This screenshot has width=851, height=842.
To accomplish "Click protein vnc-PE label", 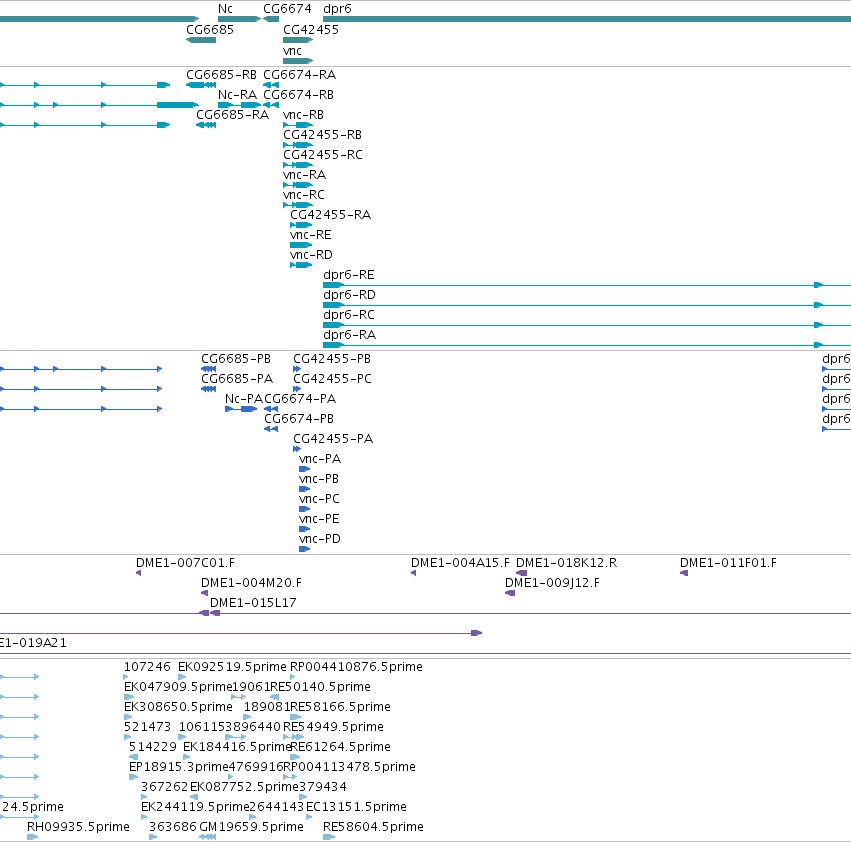I will click(x=319, y=519).
